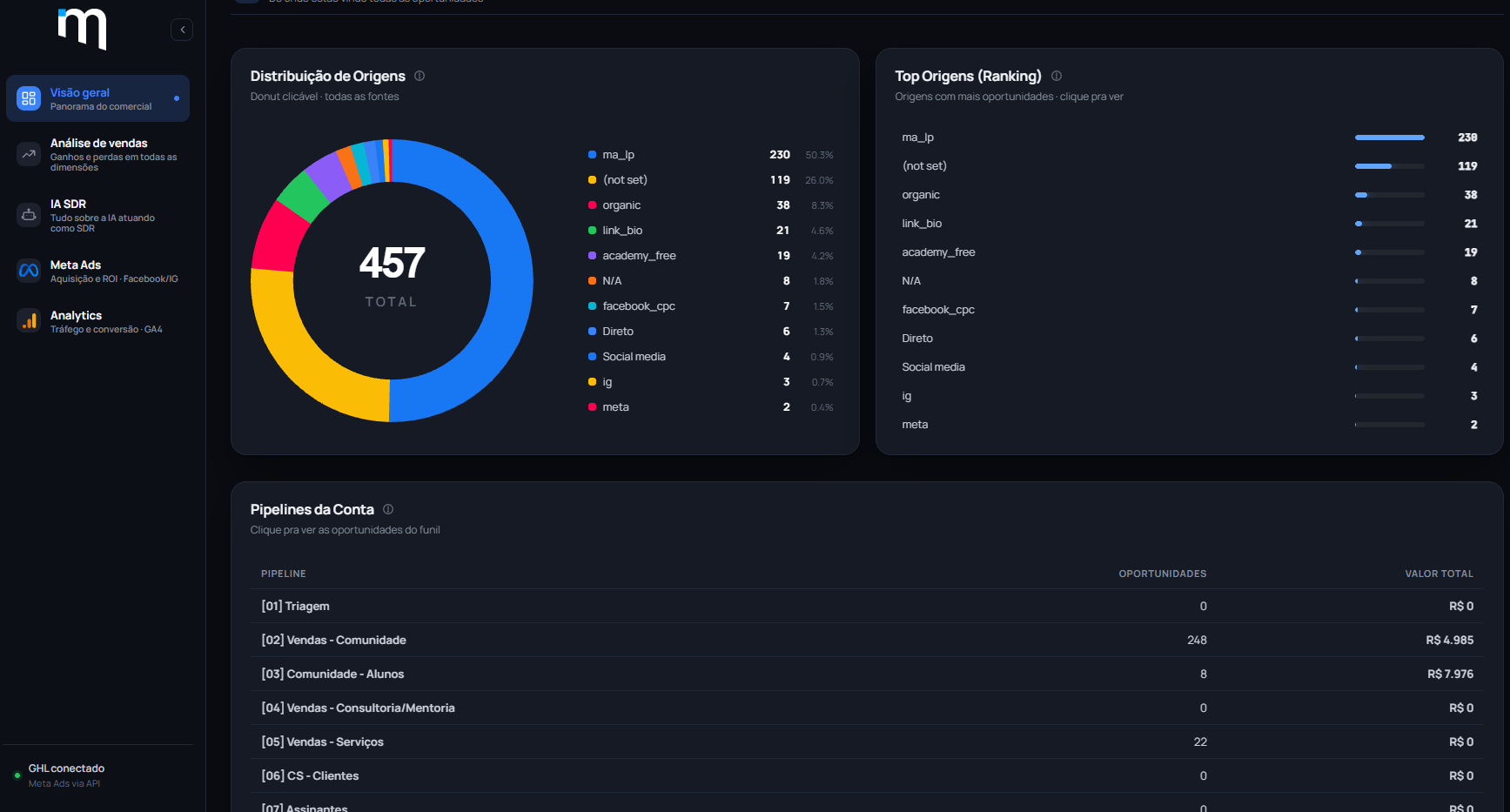Click the Visão geral grid icon

click(29, 98)
